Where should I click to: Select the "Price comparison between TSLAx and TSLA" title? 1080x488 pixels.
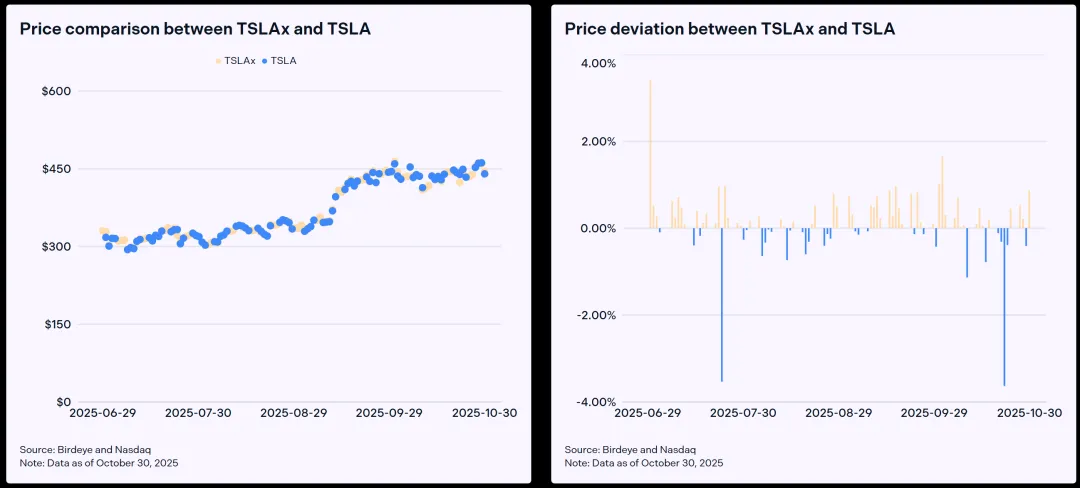pyautogui.click(x=195, y=29)
